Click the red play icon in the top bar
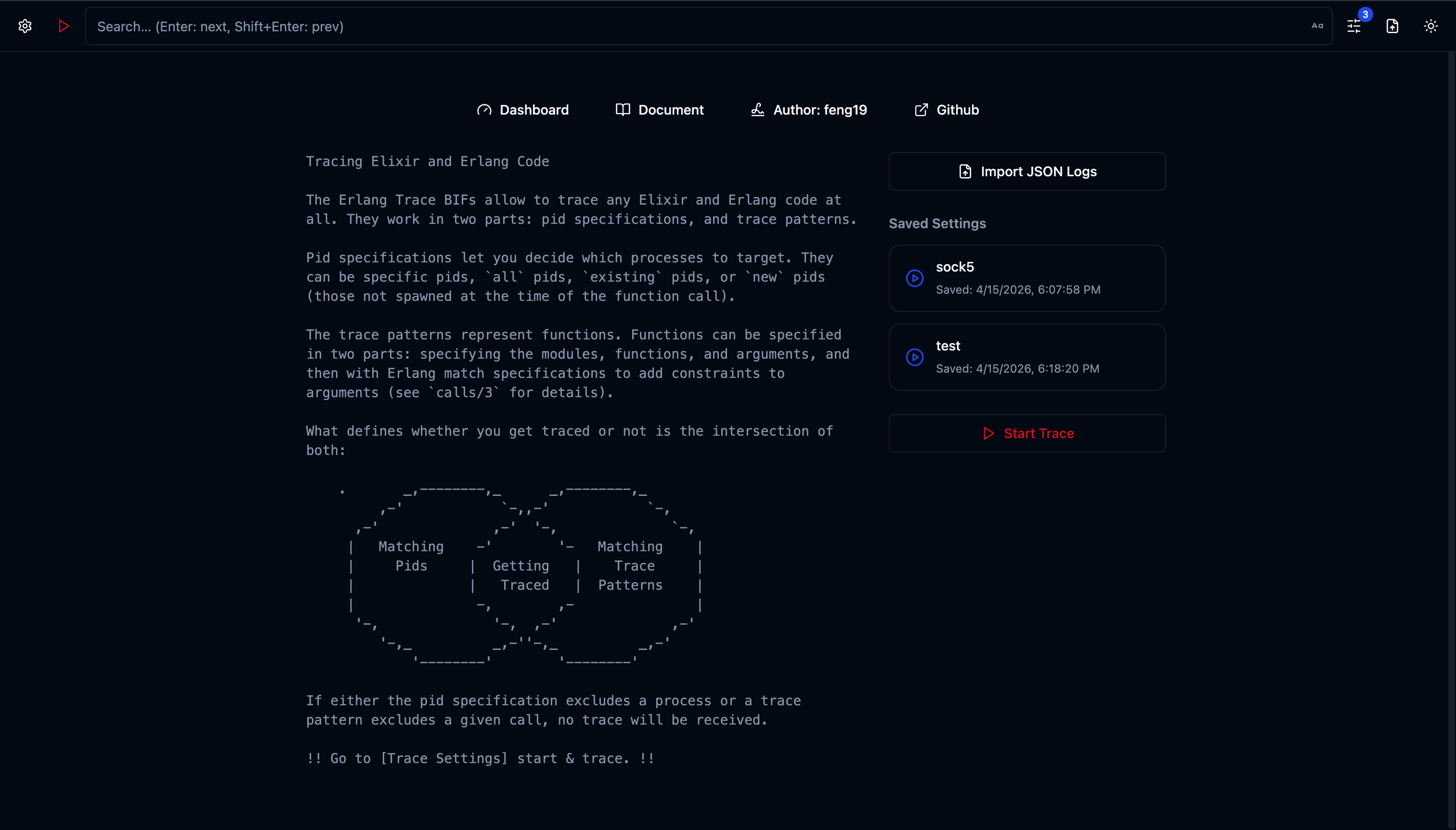This screenshot has width=1456, height=830. 63,26
